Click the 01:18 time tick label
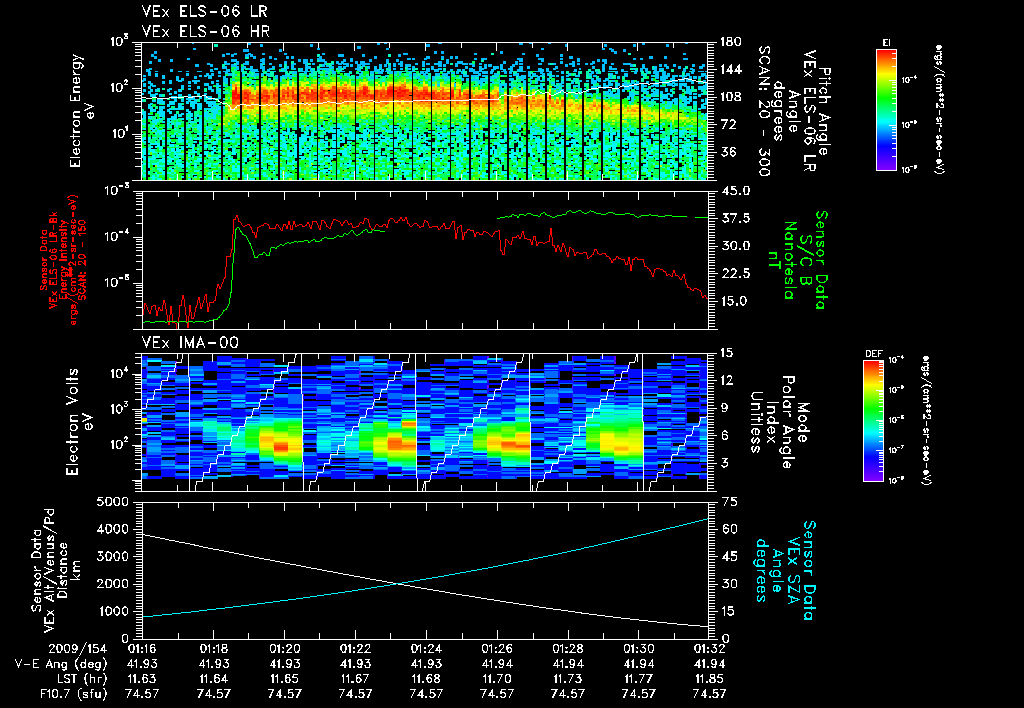 [214, 649]
